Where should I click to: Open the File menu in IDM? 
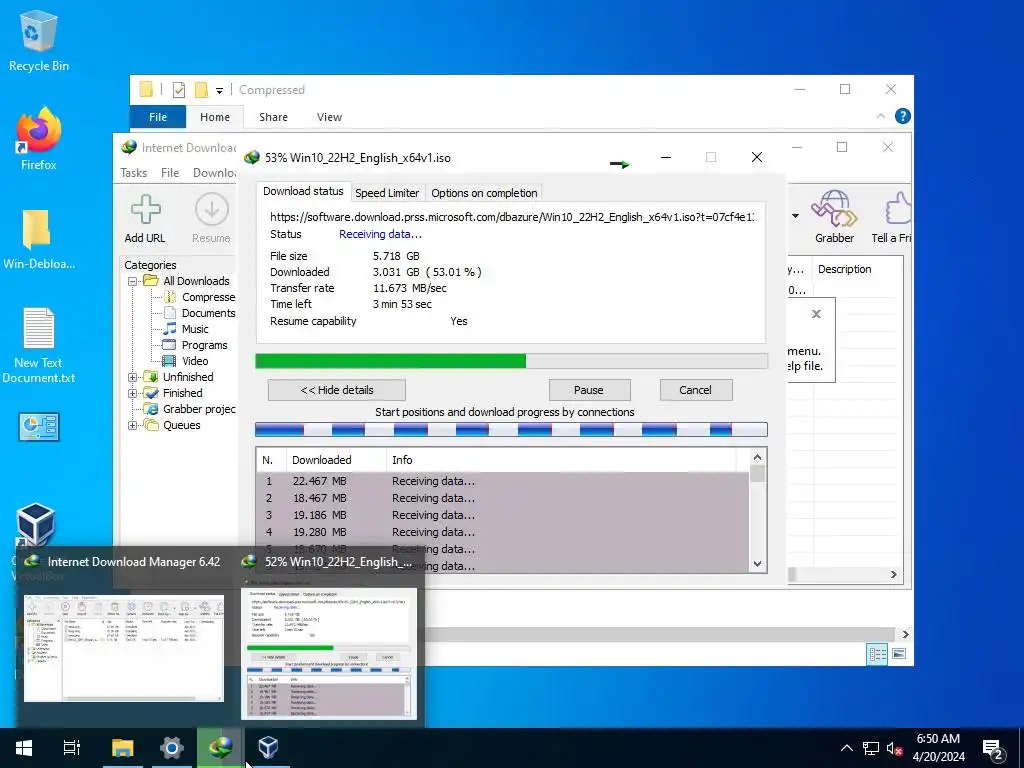pos(170,172)
